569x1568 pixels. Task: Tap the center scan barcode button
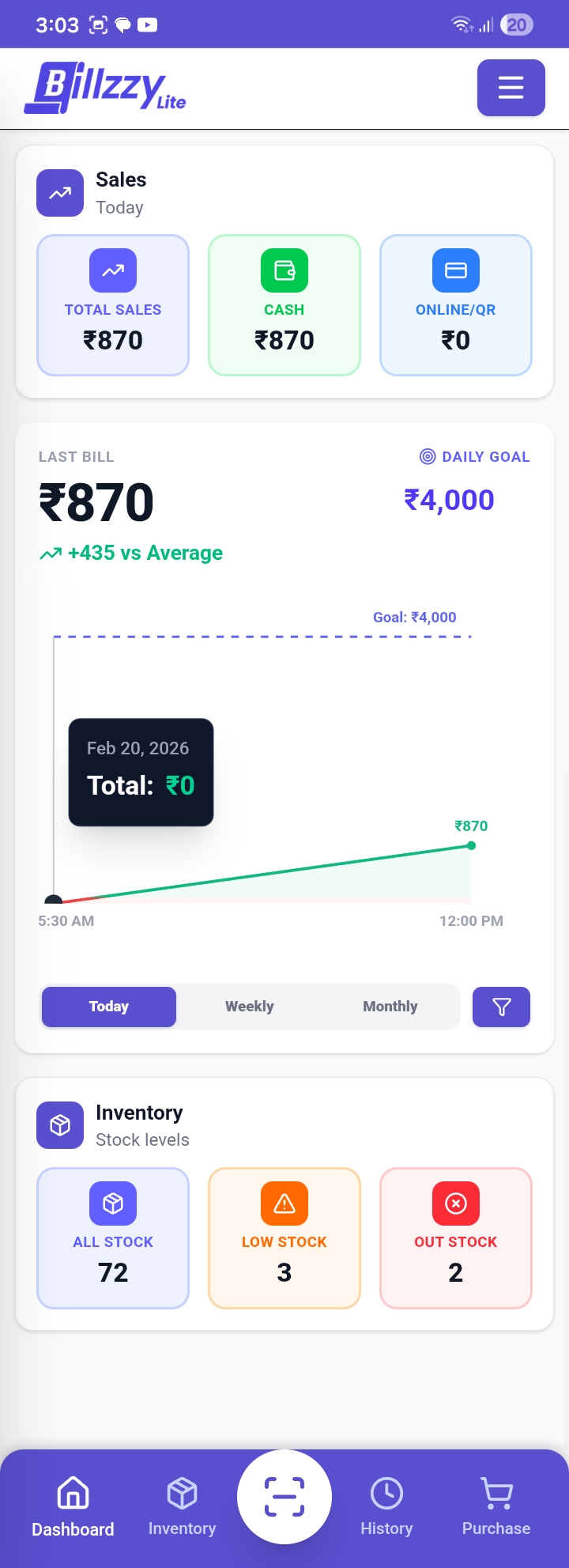tap(284, 1496)
